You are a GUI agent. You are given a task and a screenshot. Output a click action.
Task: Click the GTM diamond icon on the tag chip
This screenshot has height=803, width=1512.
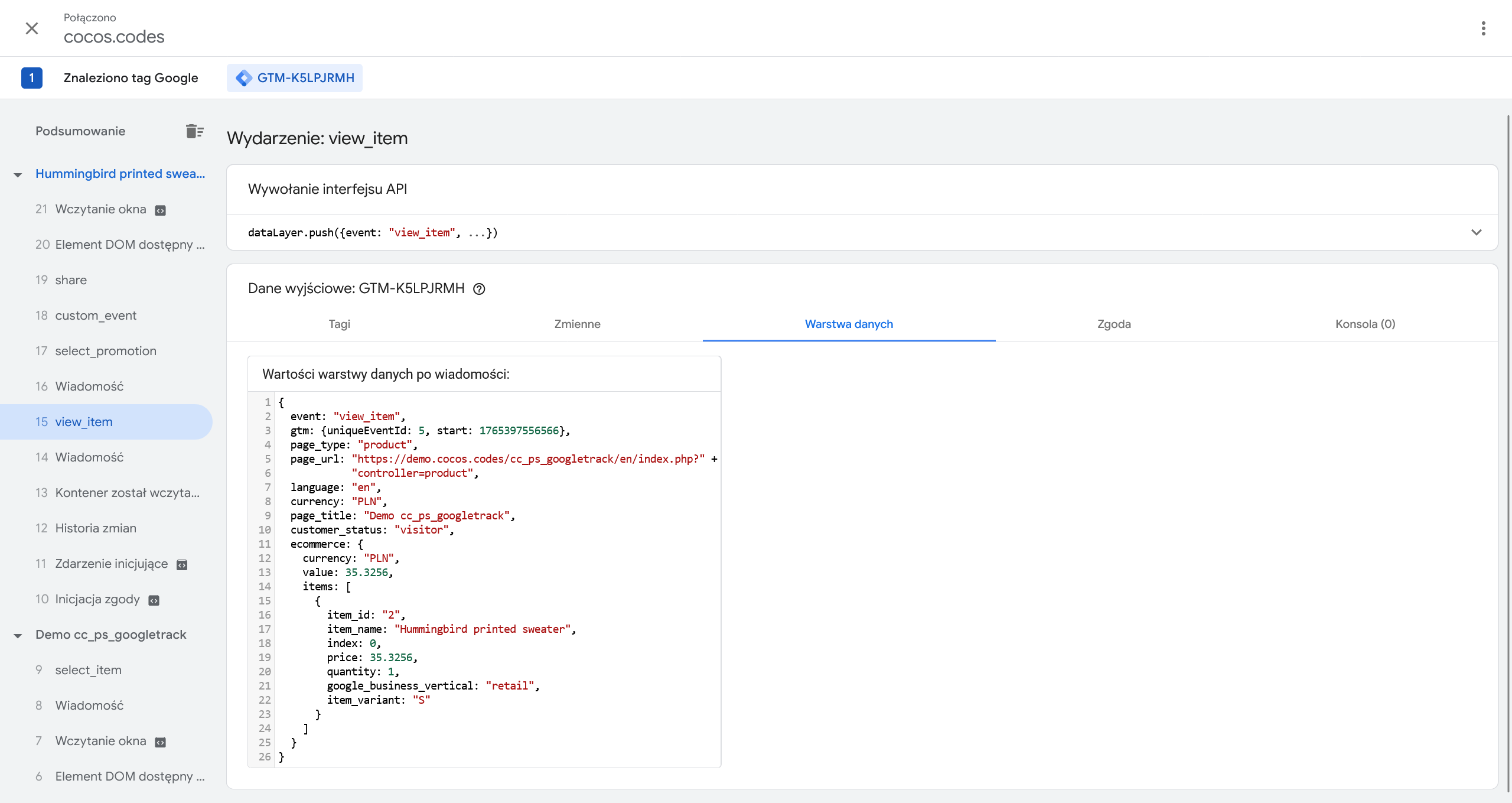pyautogui.click(x=243, y=77)
